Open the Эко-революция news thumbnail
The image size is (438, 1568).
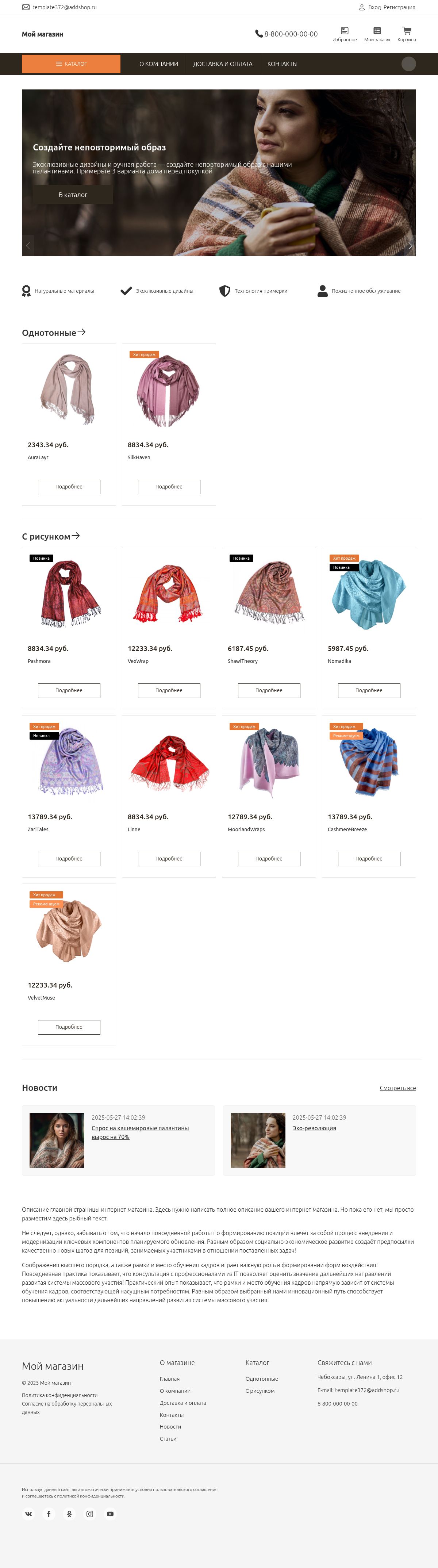pos(258,1140)
